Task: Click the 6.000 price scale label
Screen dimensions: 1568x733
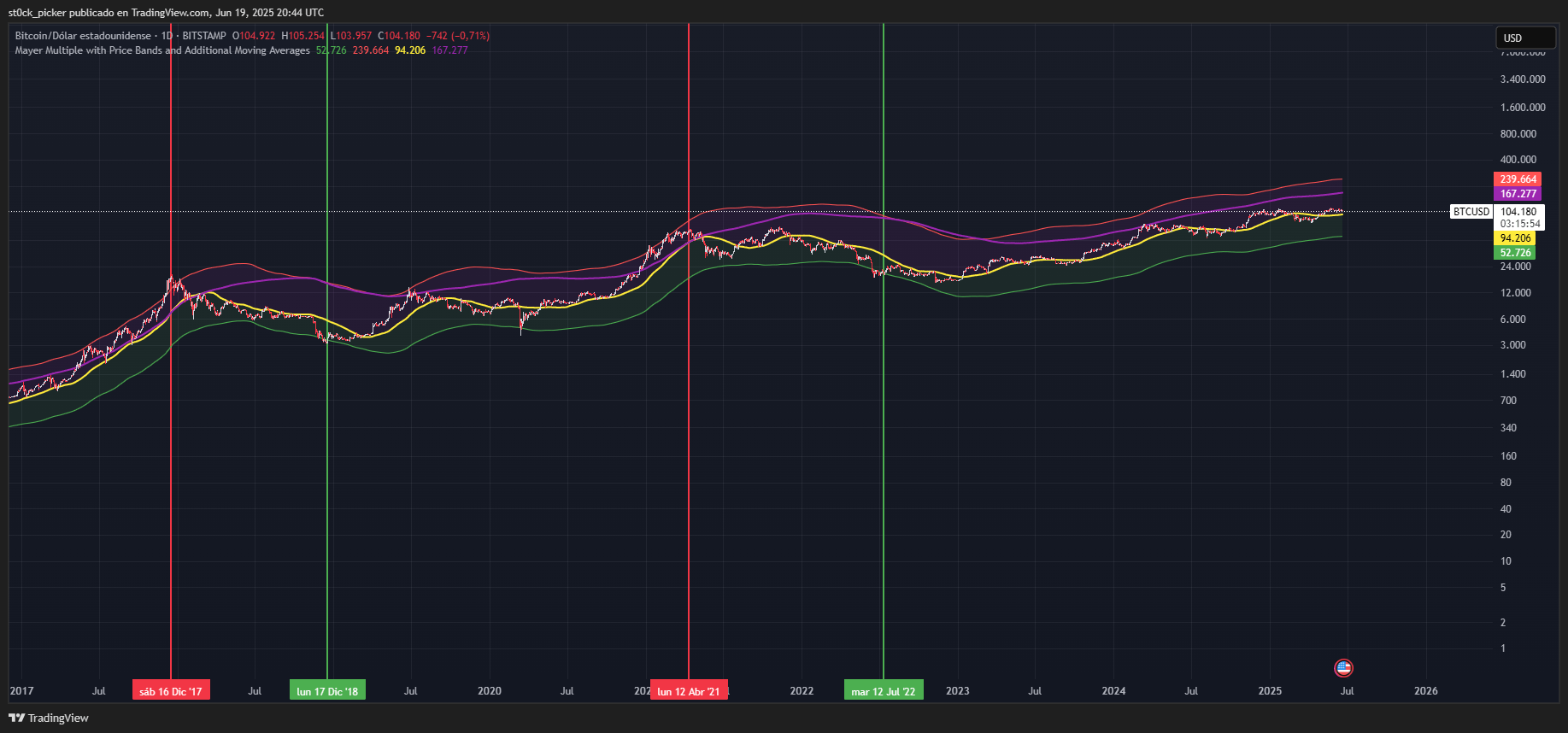Action: tap(1513, 320)
